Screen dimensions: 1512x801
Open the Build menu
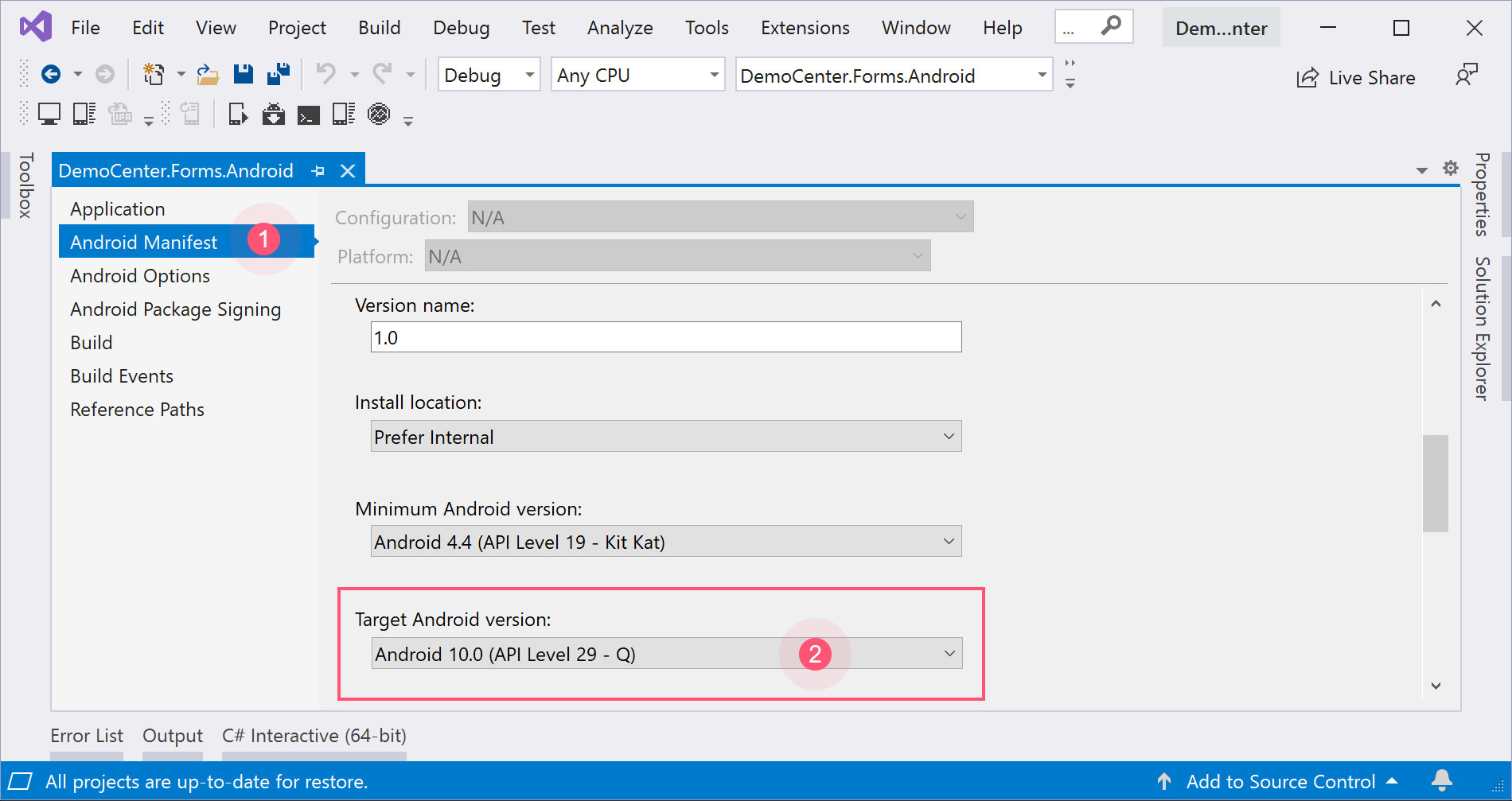click(379, 28)
